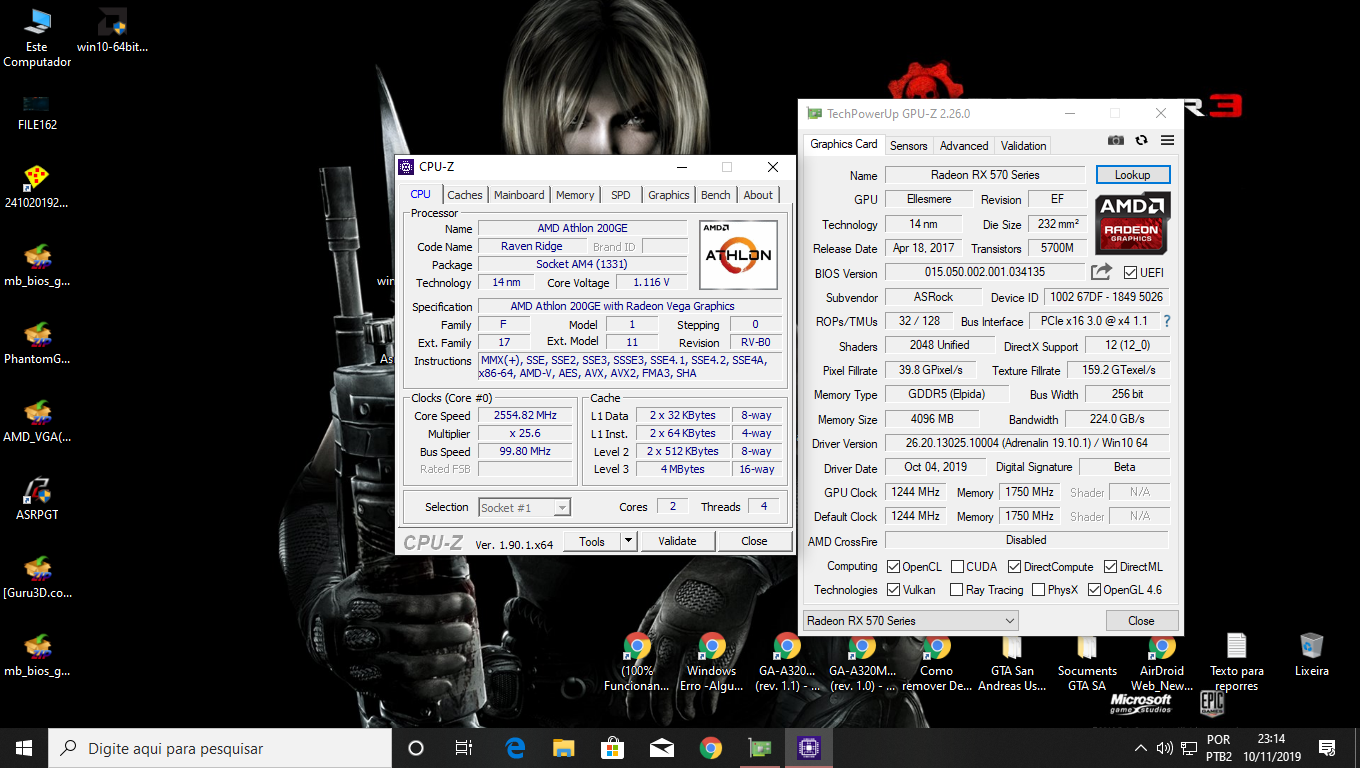
Task: Select the AirDroid Web shortcut icon
Action: [x=1162, y=662]
